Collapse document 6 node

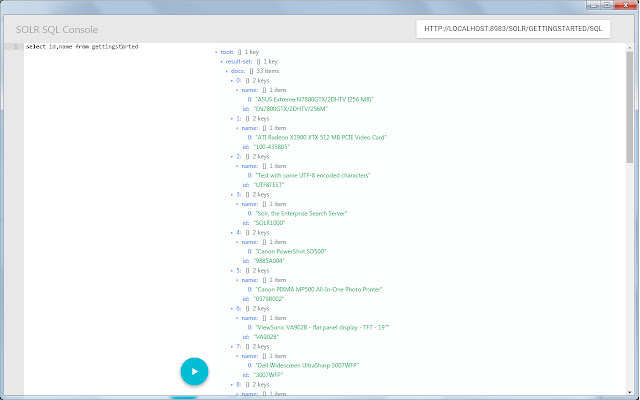point(231,308)
